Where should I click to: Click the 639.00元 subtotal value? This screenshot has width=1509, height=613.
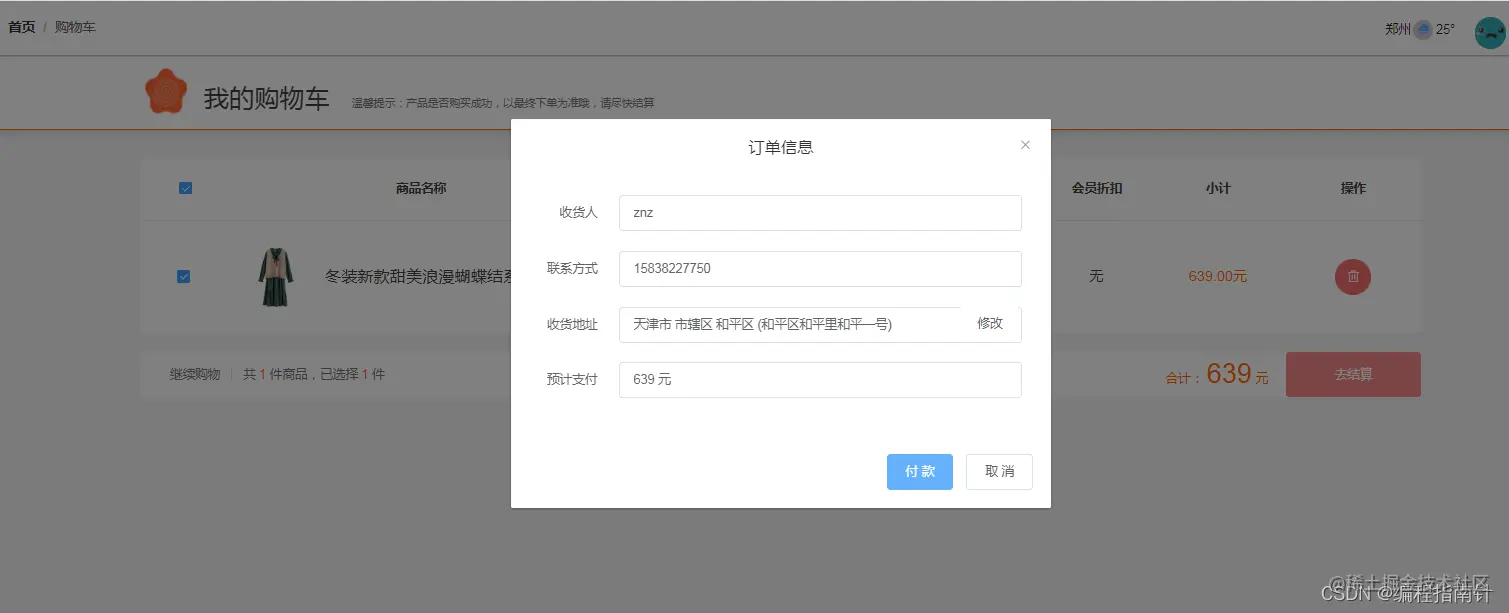tap(1217, 276)
